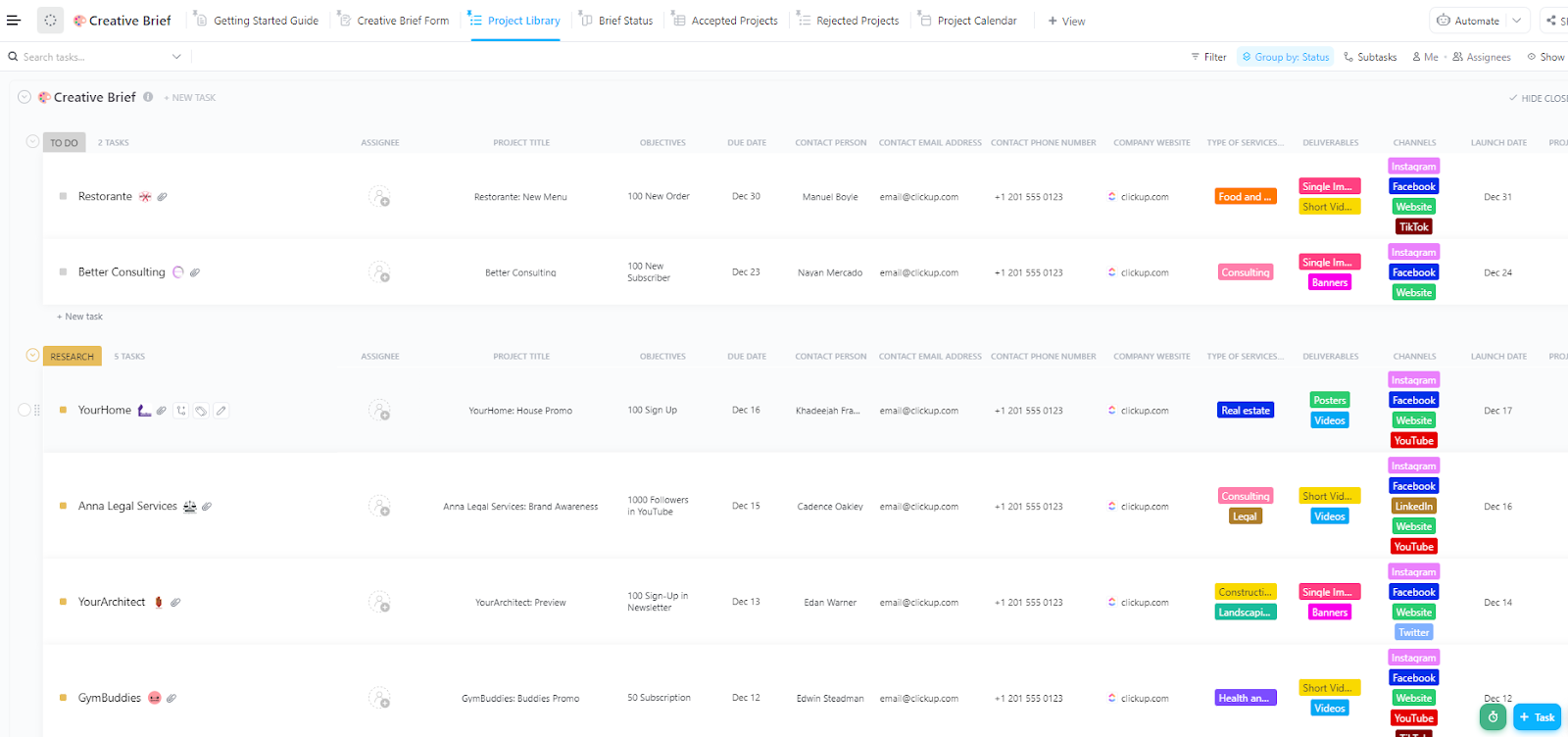Open attachment icon on GymBuddies row
Image resolution: width=1568 pixels, height=737 pixels.
(171, 699)
